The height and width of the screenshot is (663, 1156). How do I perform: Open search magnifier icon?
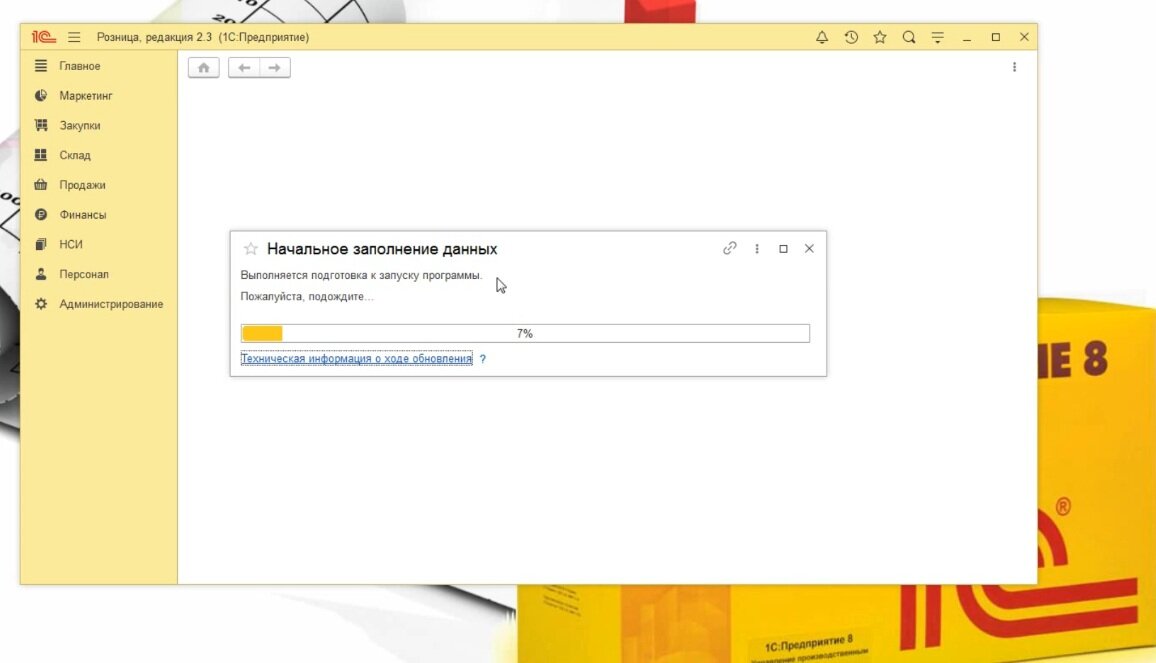[908, 37]
